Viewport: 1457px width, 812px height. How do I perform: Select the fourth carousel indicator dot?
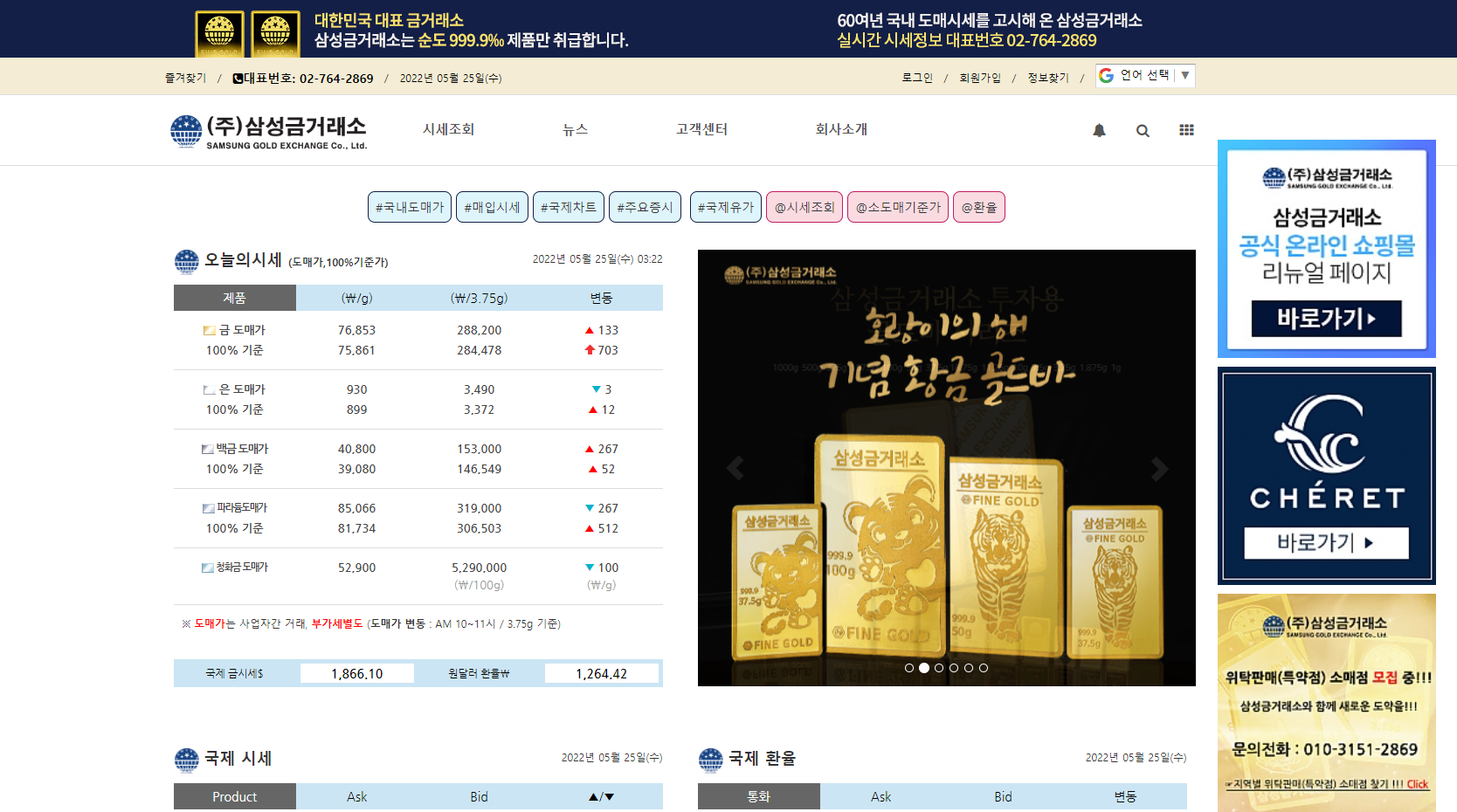954,668
